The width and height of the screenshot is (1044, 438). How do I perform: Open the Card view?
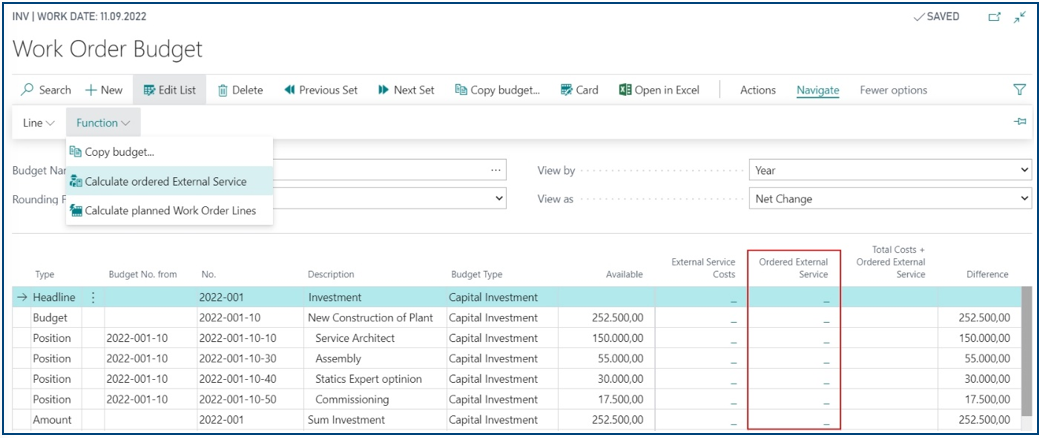579,90
